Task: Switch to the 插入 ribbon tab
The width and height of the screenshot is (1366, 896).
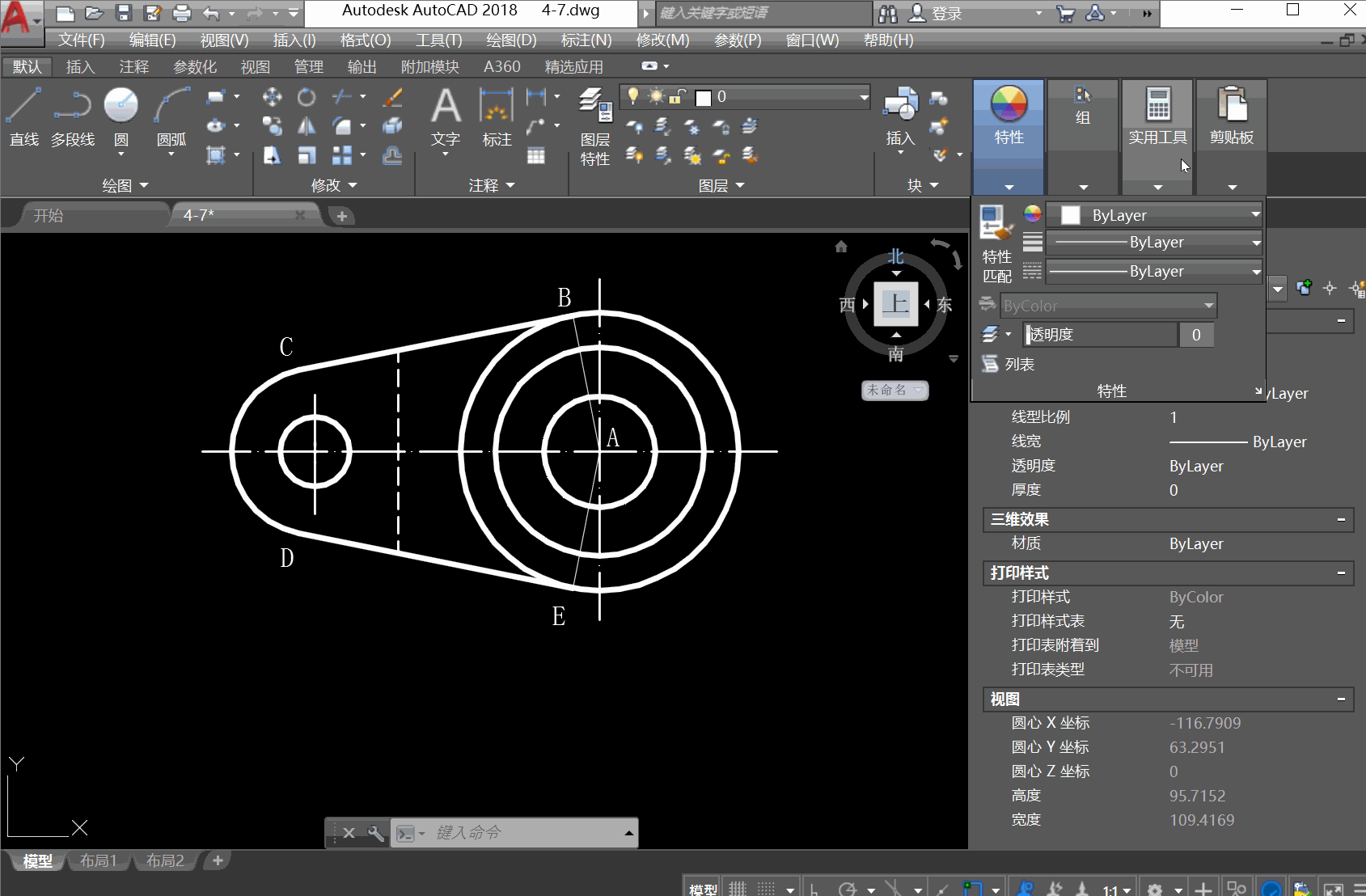Action: click(x=80, y=66)
